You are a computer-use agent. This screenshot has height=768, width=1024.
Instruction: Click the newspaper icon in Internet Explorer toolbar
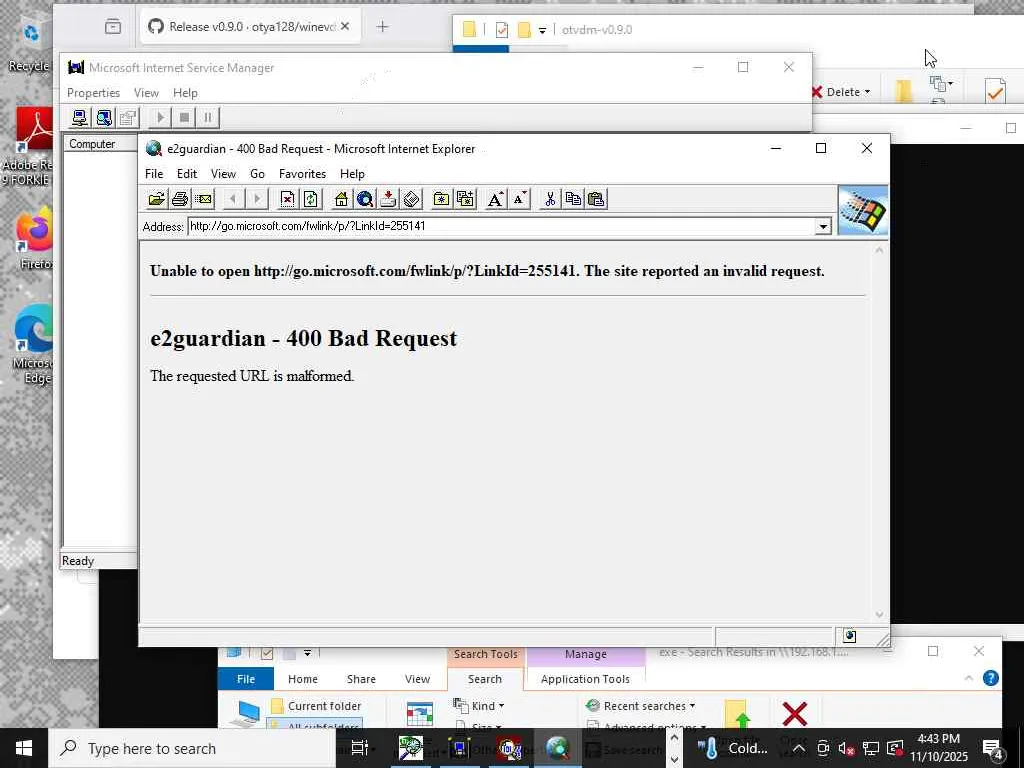click(x=411, y=199)
